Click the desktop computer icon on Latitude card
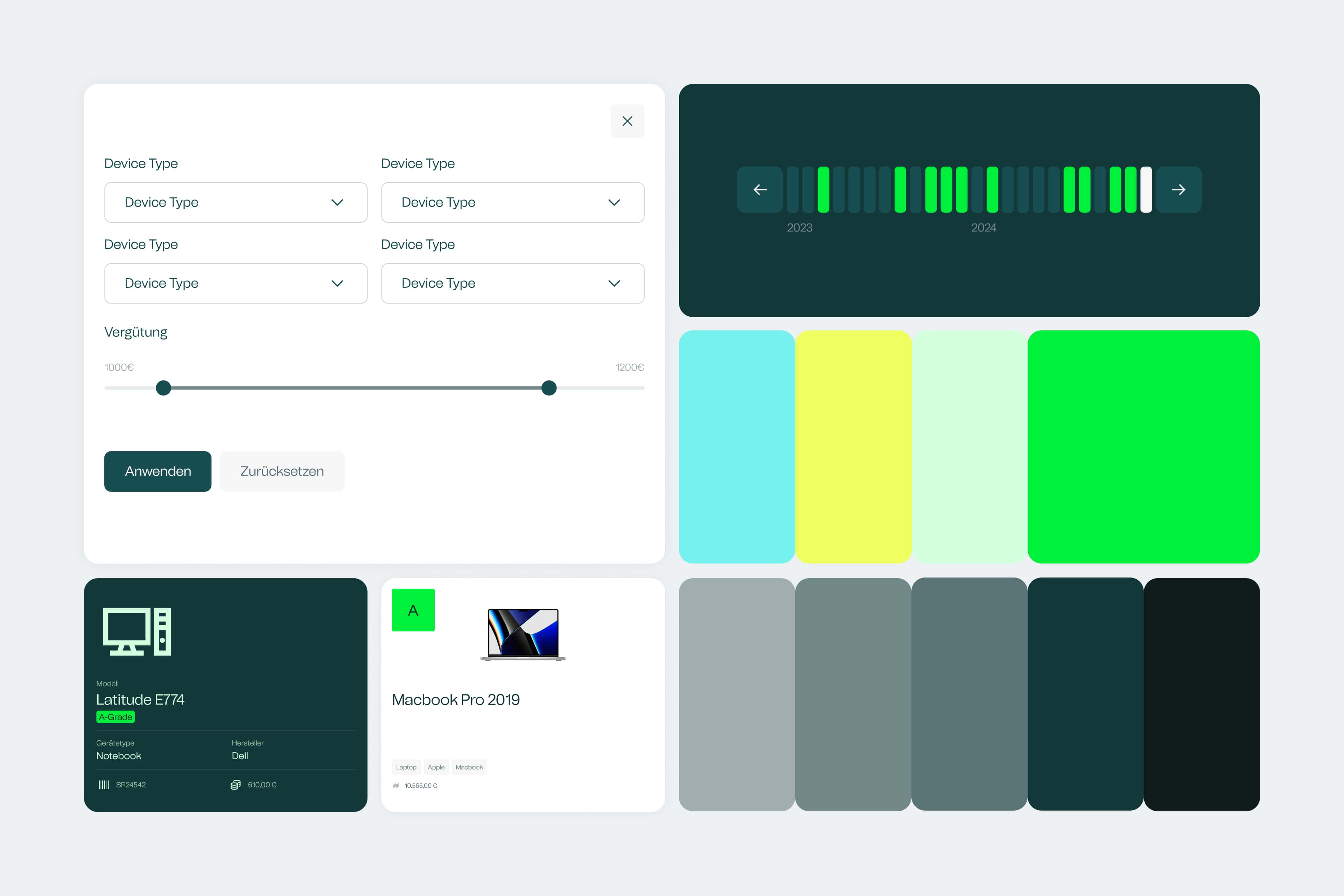 (x=137, y=631)
